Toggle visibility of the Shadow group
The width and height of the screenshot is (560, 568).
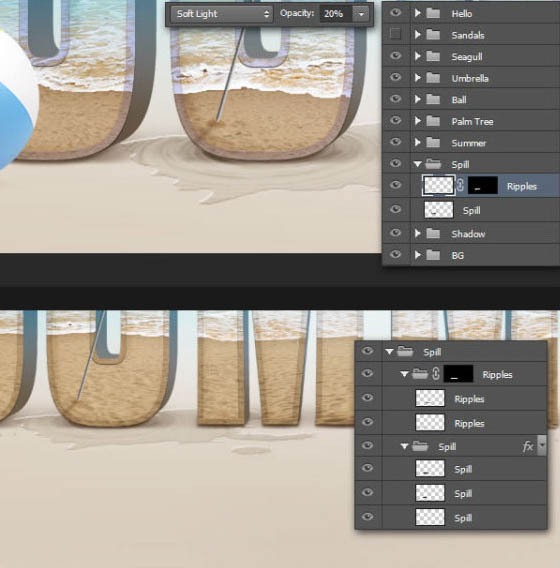pyautogui.click(x=396, y=233)
